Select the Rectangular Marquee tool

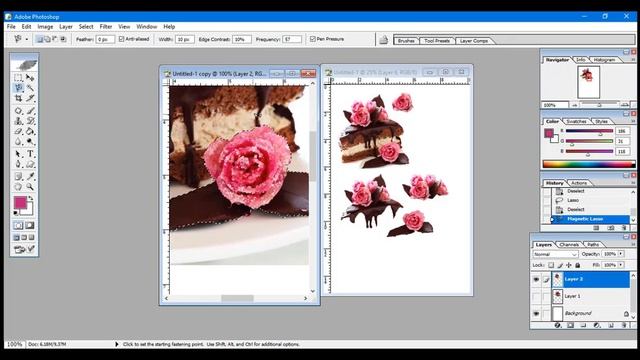[18, 77]
